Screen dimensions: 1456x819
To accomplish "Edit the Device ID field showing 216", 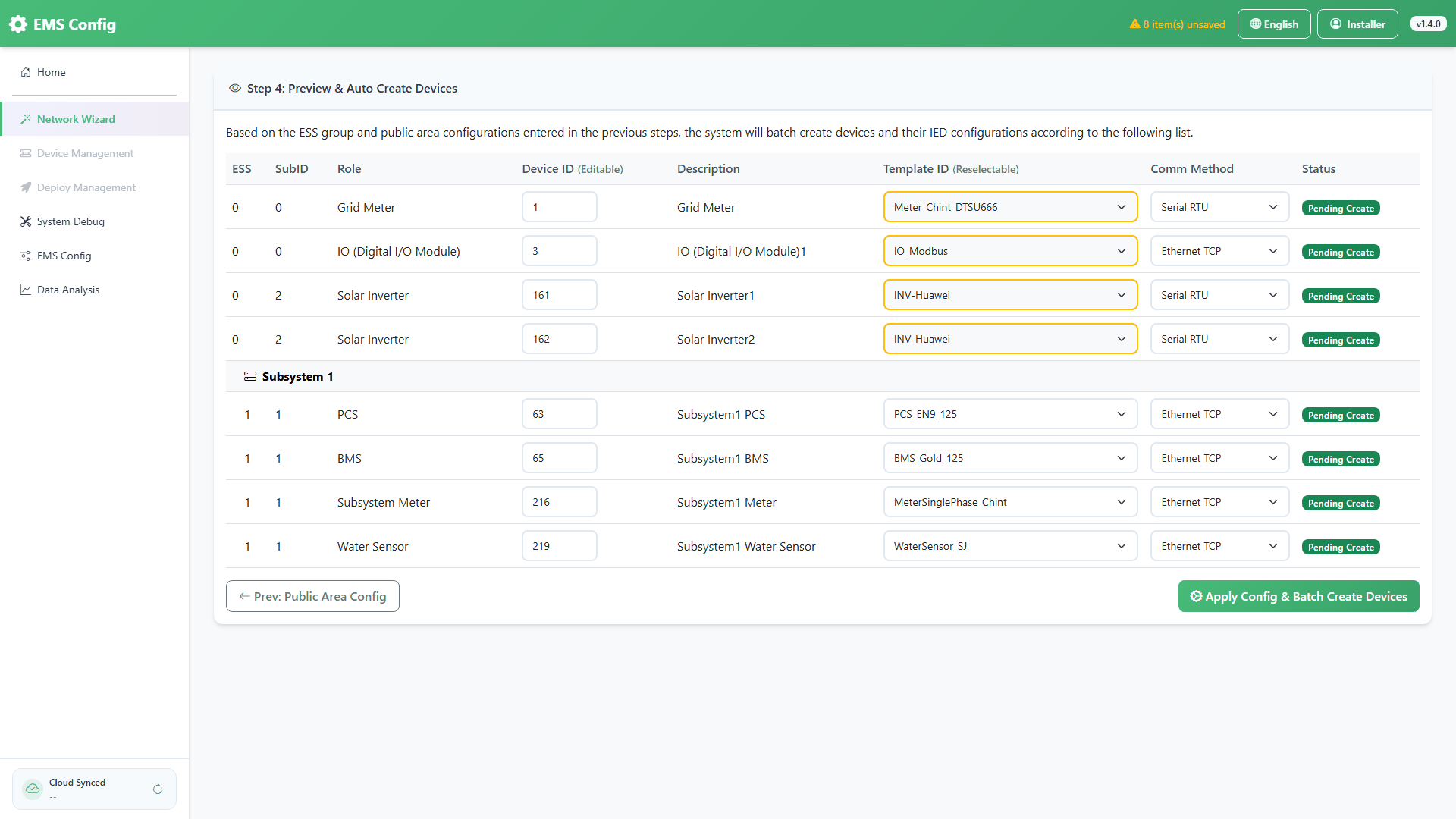I will [x=559, y=502].
